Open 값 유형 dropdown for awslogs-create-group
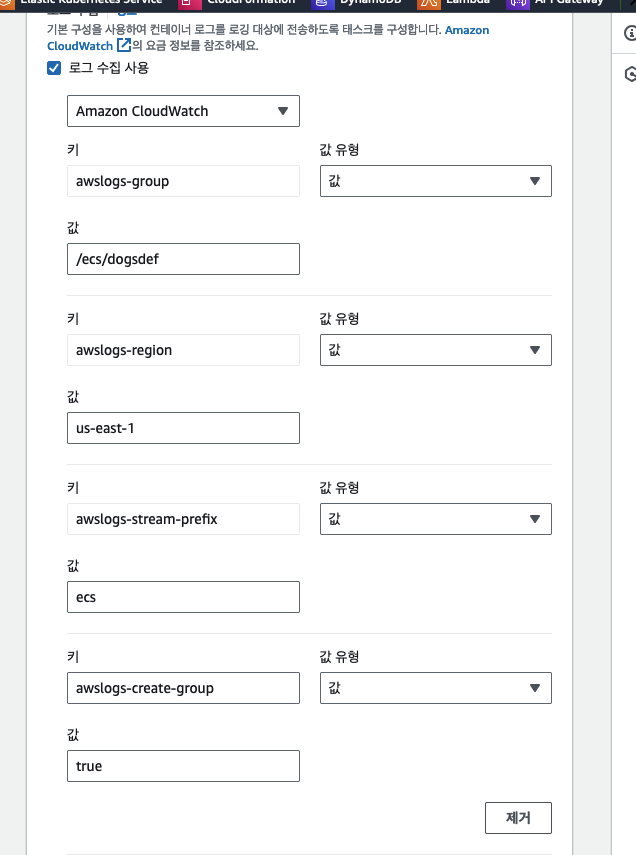This screenshot has height=855, width=636. pyautogui.click(x=436, y=688)
